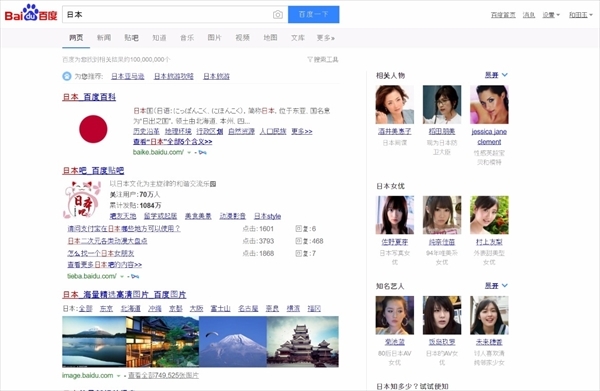This screenshot has width=600, height=391.
Task: Click the icon after baike.baidu.com URL
Action: [203, 152]
